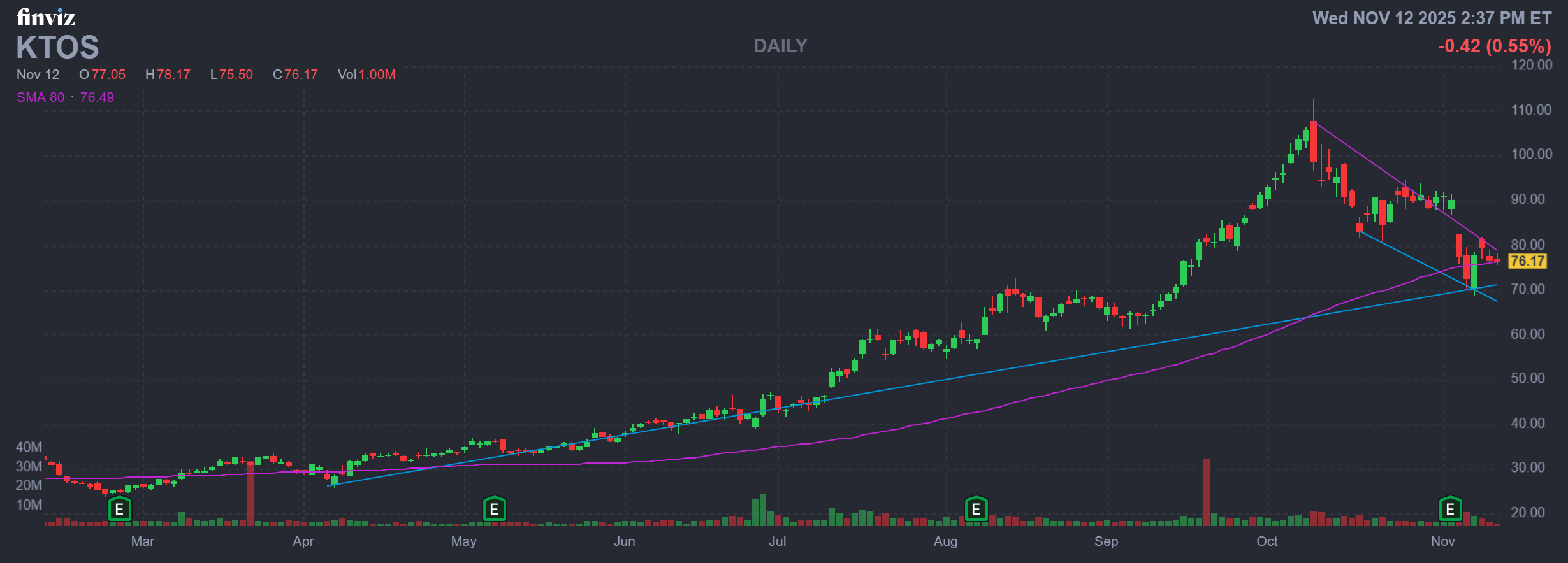Click the 40M volume axis label
Screen dimensions: 1568x563
[x=29, y=447]
